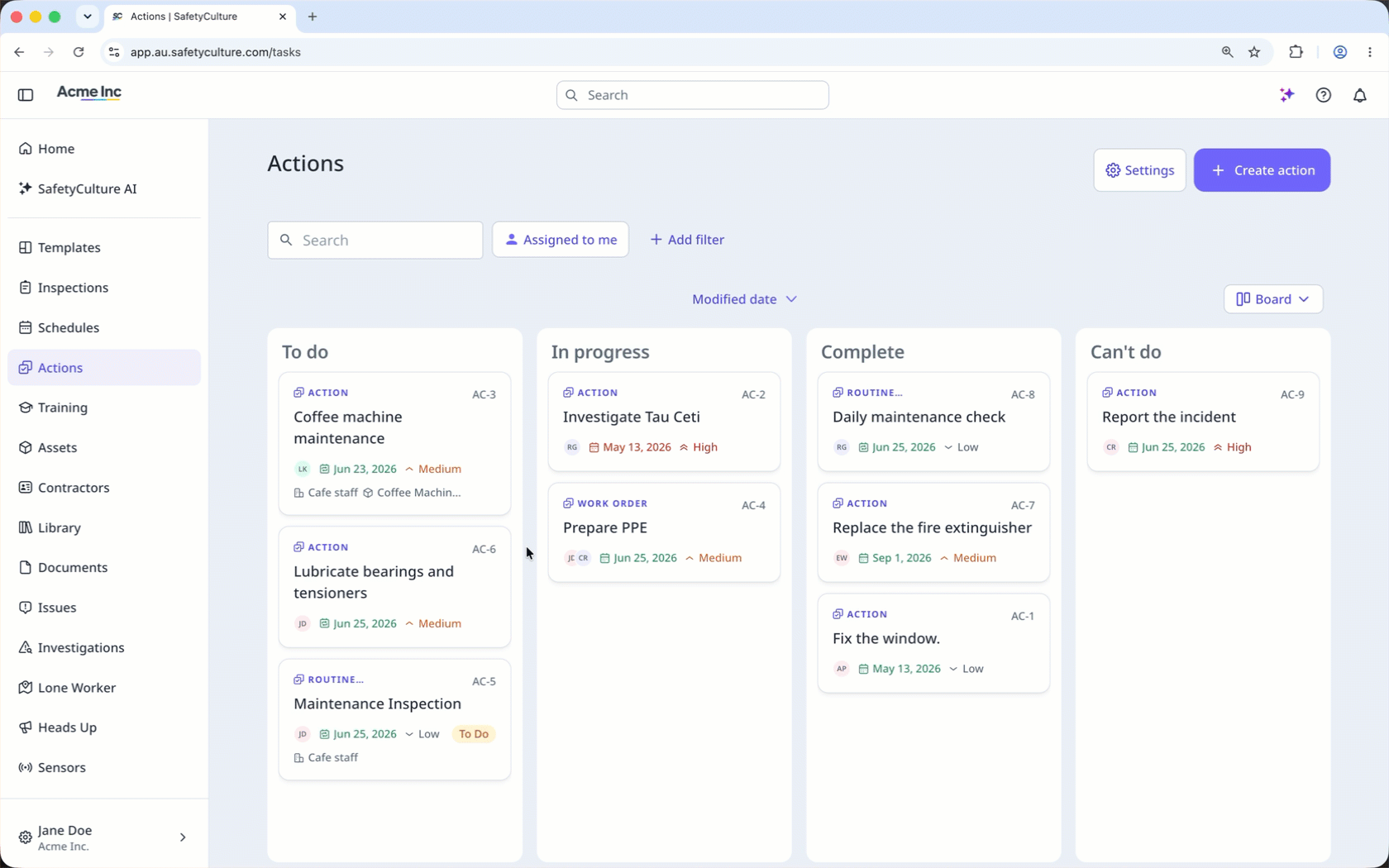Image resolution: width=1389 pixels, height=868 pixels.
Task: Open the Board view dropdown
Action: click(1273, 299)
